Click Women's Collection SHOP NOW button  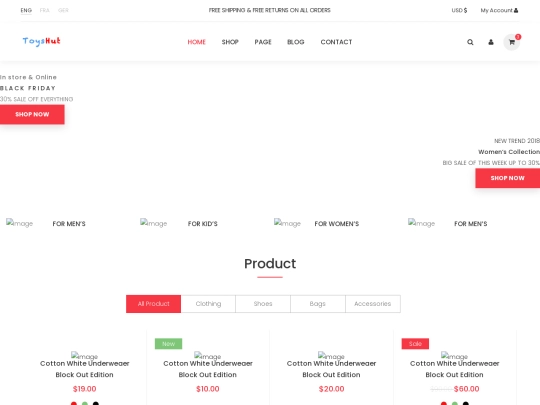click(x=508, y=178)
